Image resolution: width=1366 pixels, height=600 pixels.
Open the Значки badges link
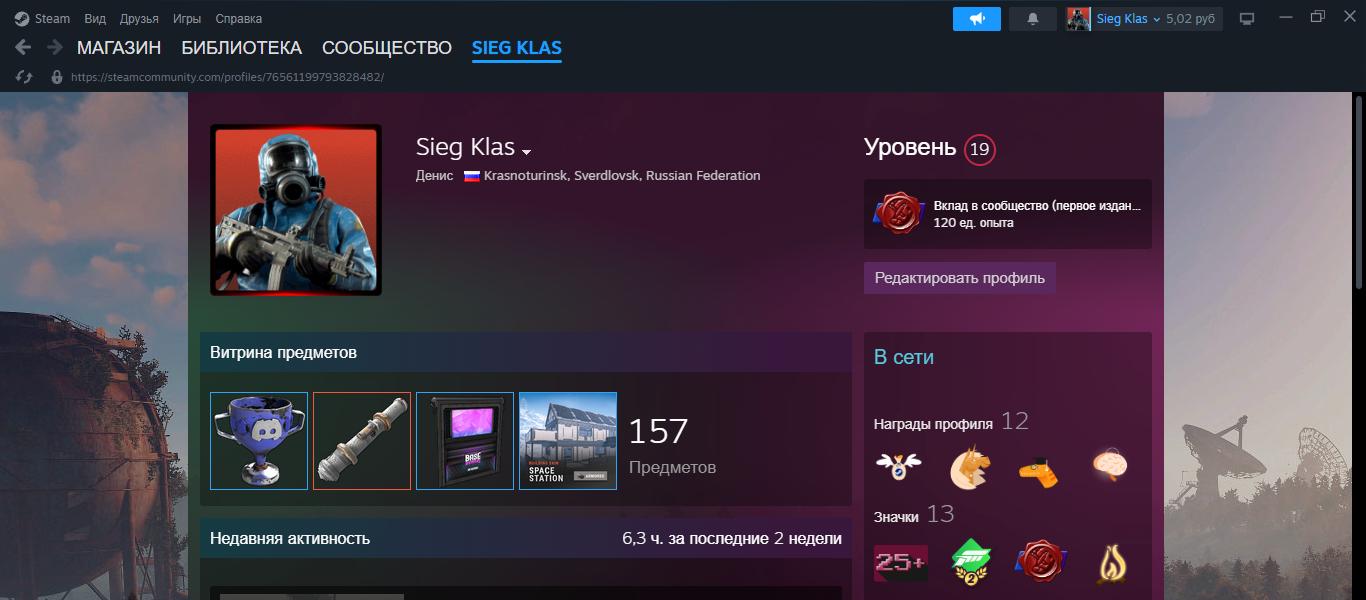click(x=896, y=517)
